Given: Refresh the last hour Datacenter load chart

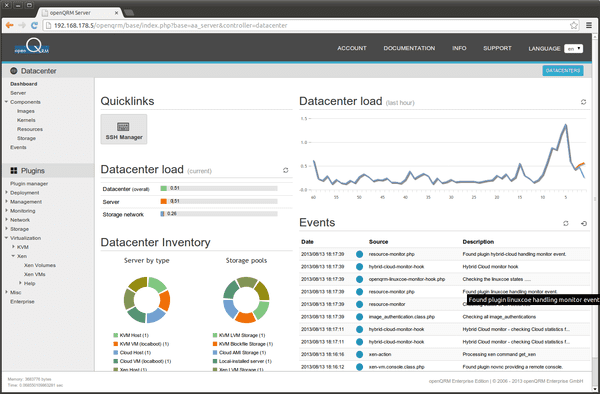Looking at the screenshot, I should (583, 102).
